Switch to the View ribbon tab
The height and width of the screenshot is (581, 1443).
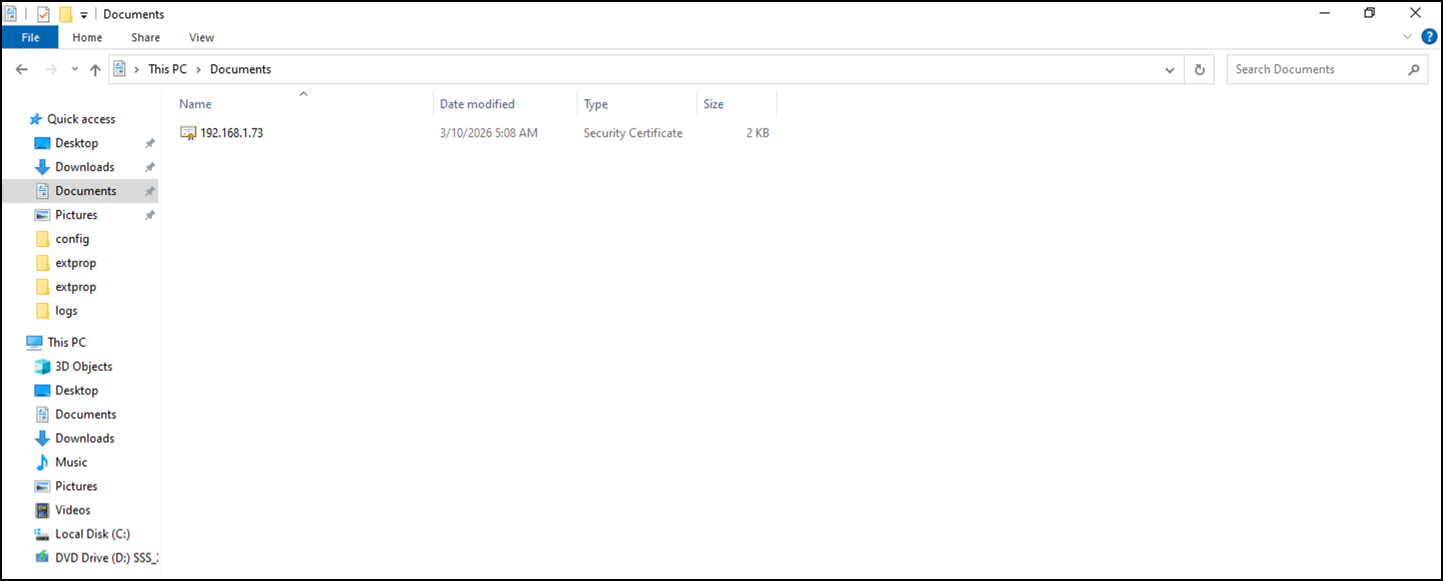tap(201, 37)
